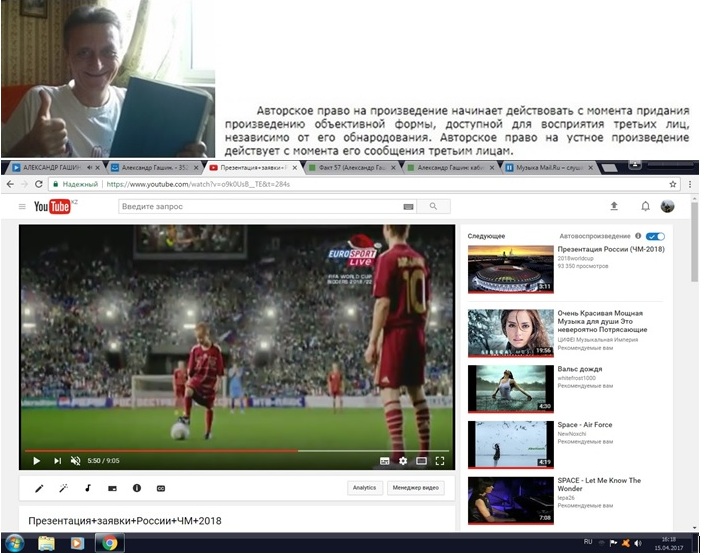
Task: Toggle the Автовоспроизведение switch
Action: click(x=655, y=236)
